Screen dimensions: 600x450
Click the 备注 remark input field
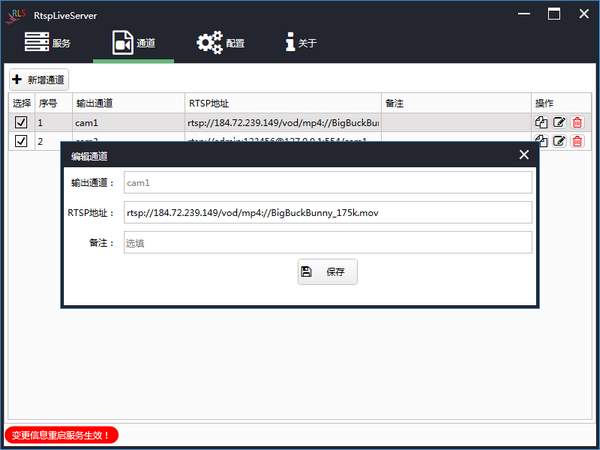[x=328, y=243]
